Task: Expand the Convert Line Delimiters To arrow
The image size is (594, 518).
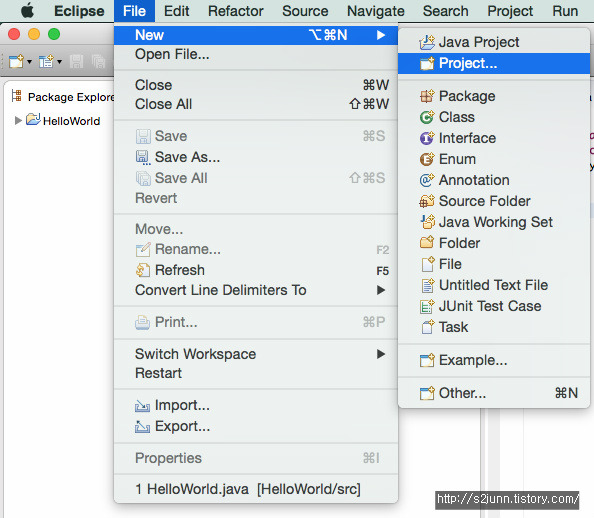Action: pyautogui.click(x=381, y=290)
